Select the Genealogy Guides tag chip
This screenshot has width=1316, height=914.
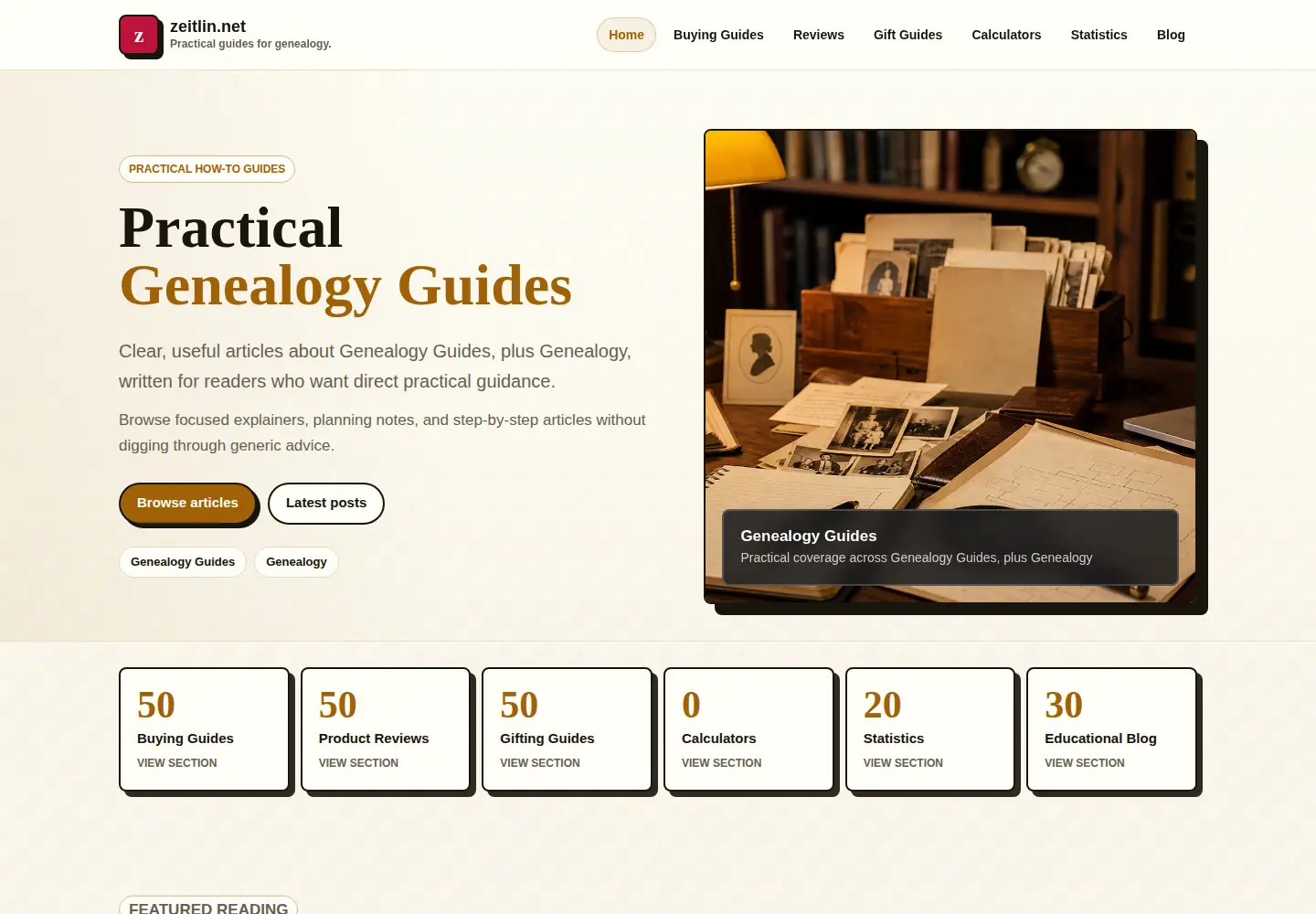(183, 562)
